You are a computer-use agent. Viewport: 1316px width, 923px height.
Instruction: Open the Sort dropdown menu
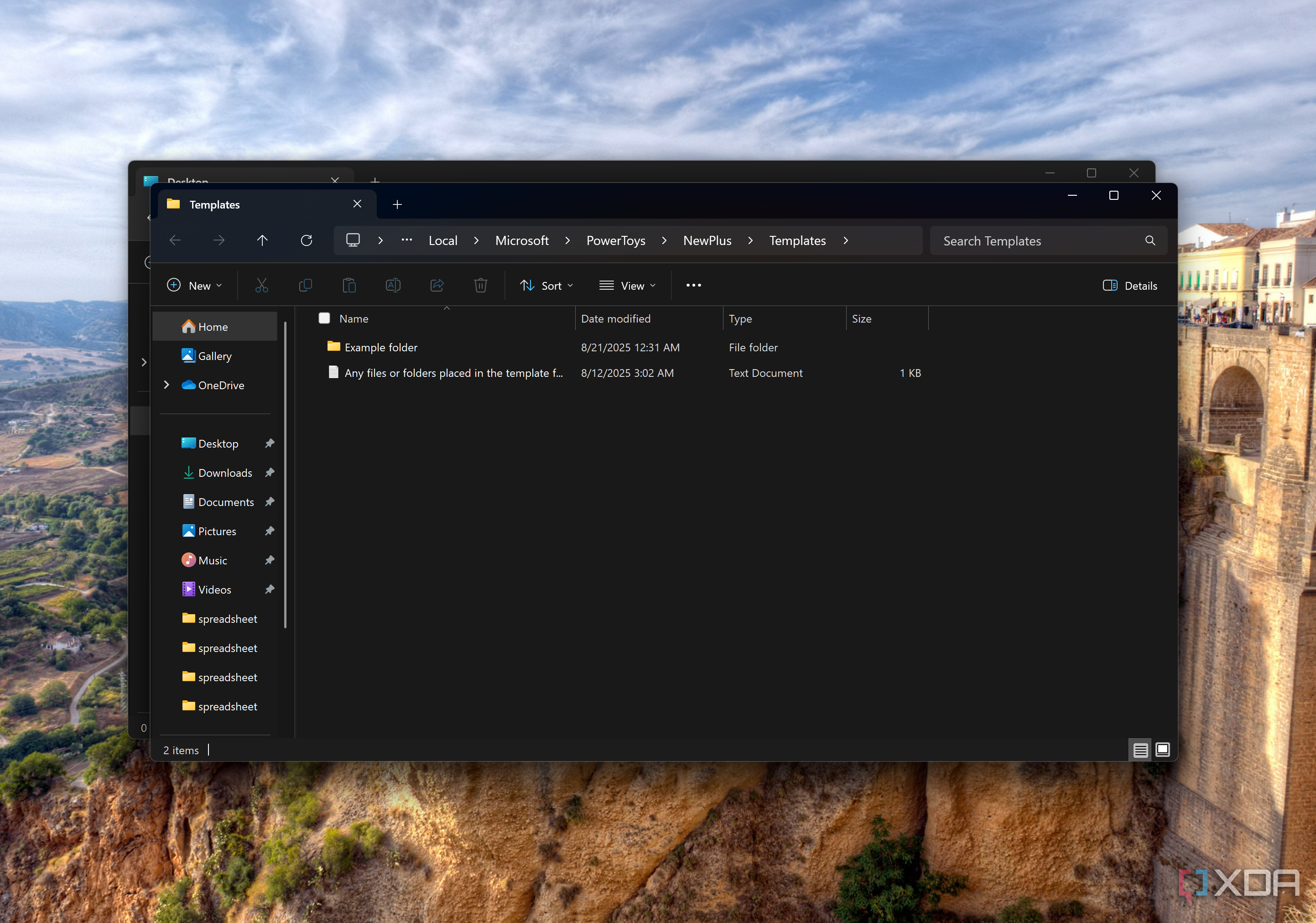pos(546,286)
